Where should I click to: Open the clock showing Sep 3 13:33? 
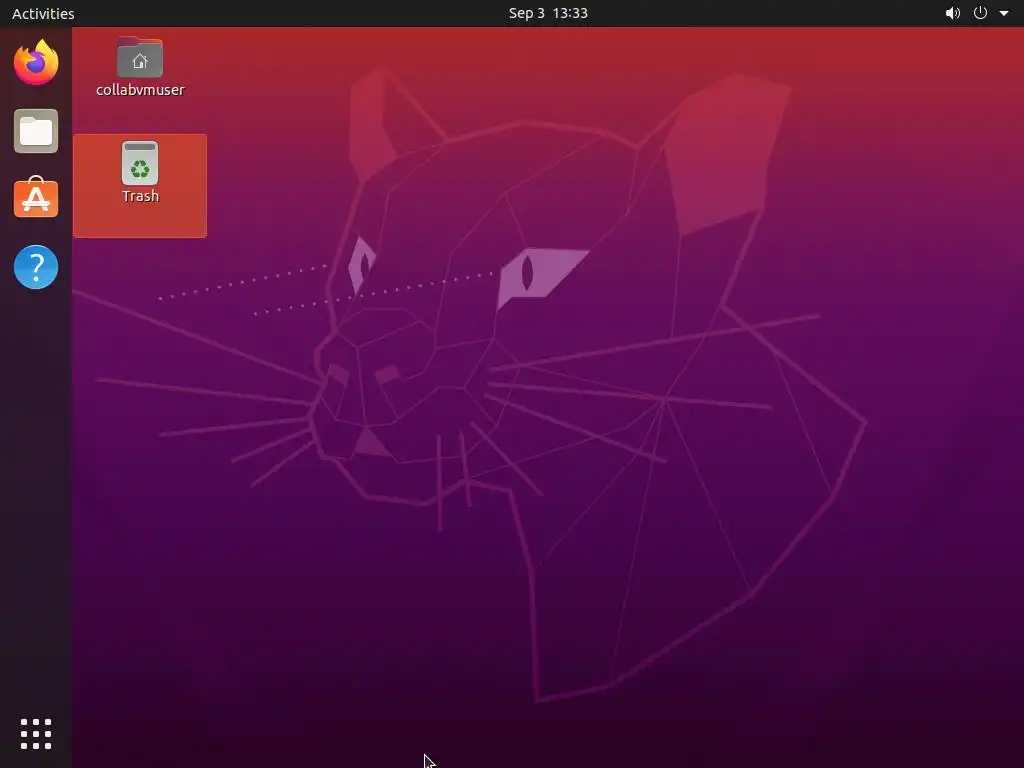tap(548, 13)
